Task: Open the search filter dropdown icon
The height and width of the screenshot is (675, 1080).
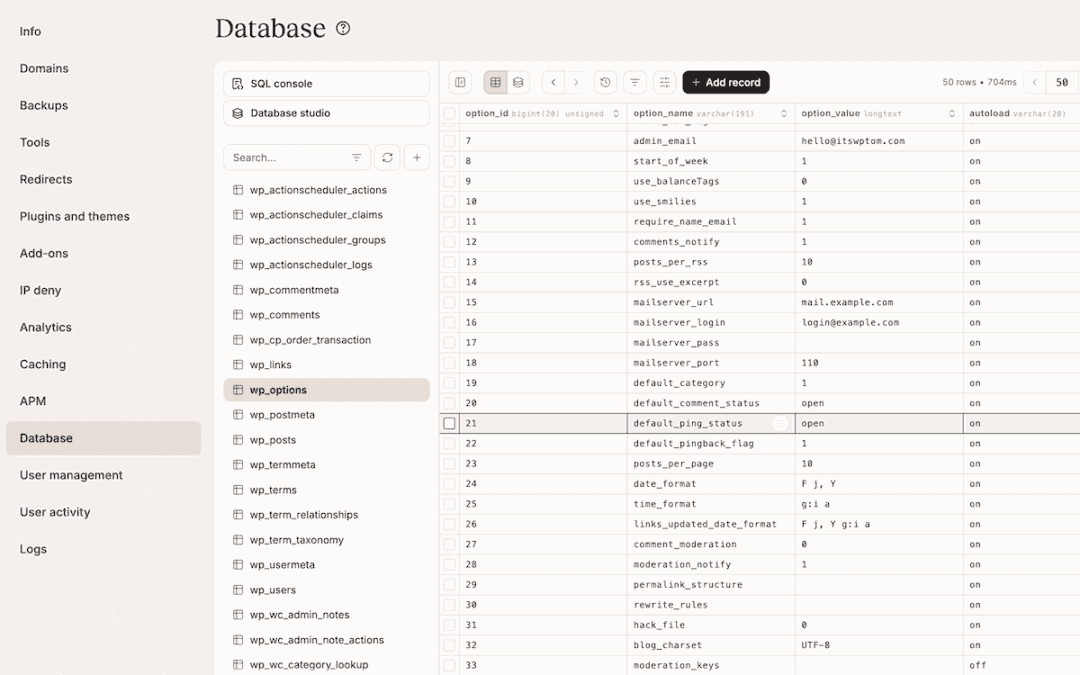Action: point(356,157)
